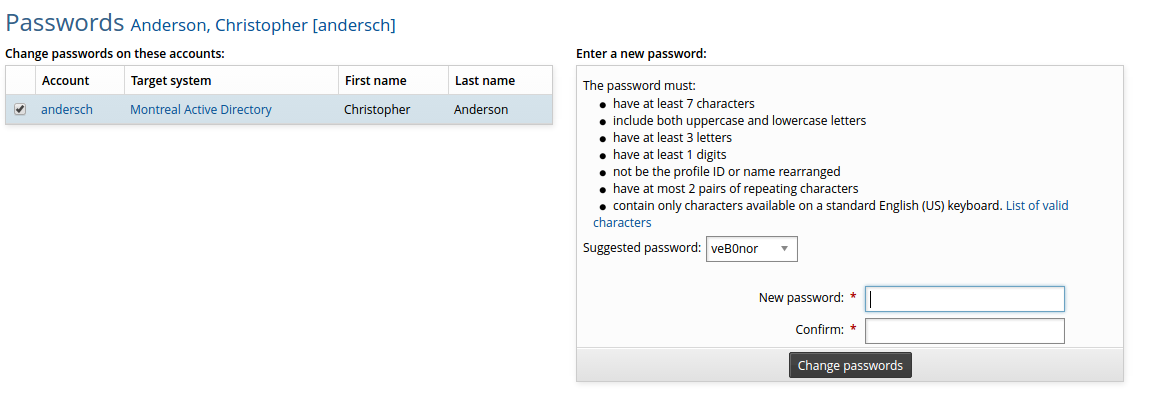Open the List of valid characters link
This screenshot has width=1164, height=419.
[x=1036, y=206]
